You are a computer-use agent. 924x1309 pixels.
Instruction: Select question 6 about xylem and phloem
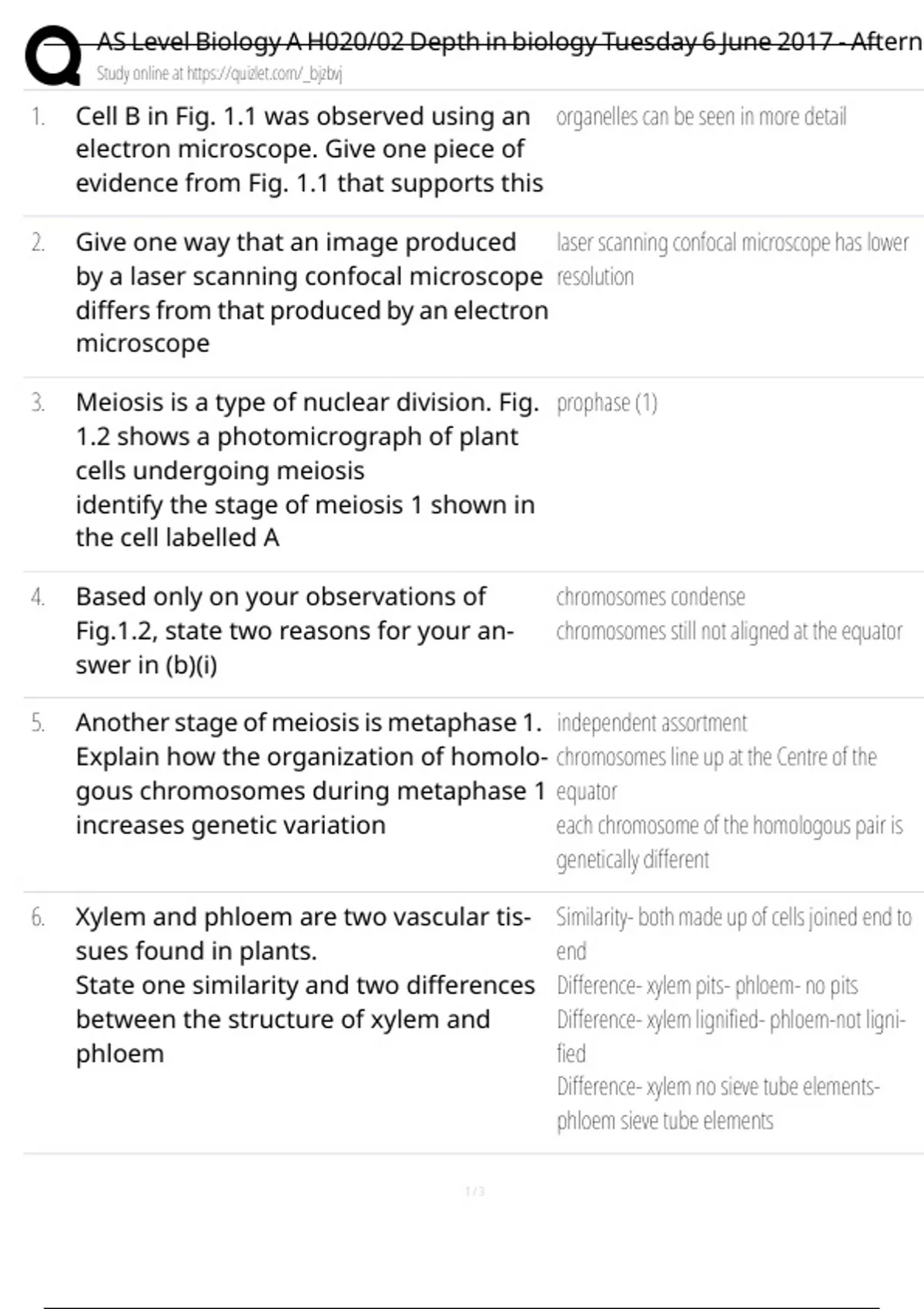click(305, 985)
